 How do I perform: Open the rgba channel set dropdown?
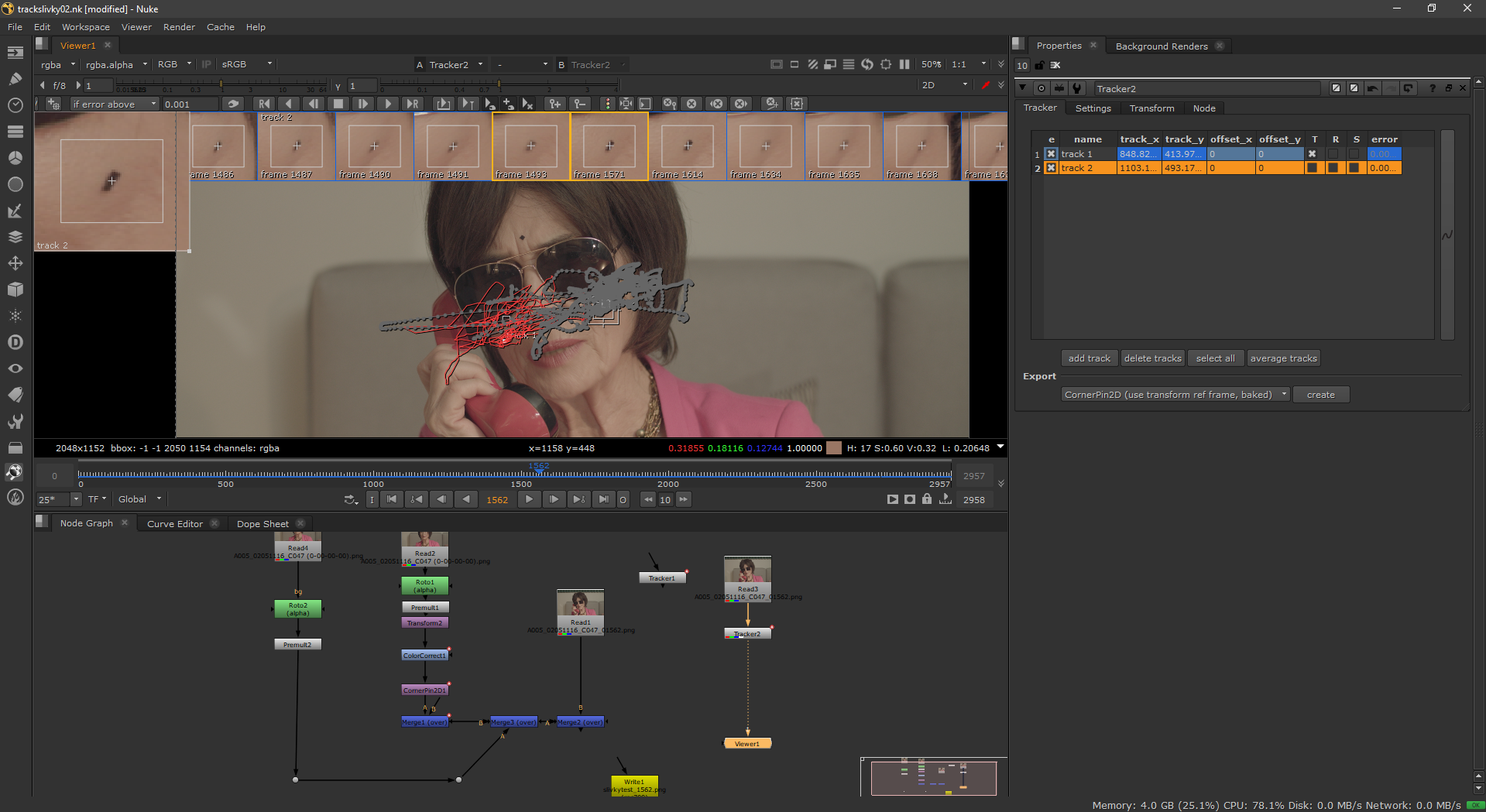(x=58, y=64)
